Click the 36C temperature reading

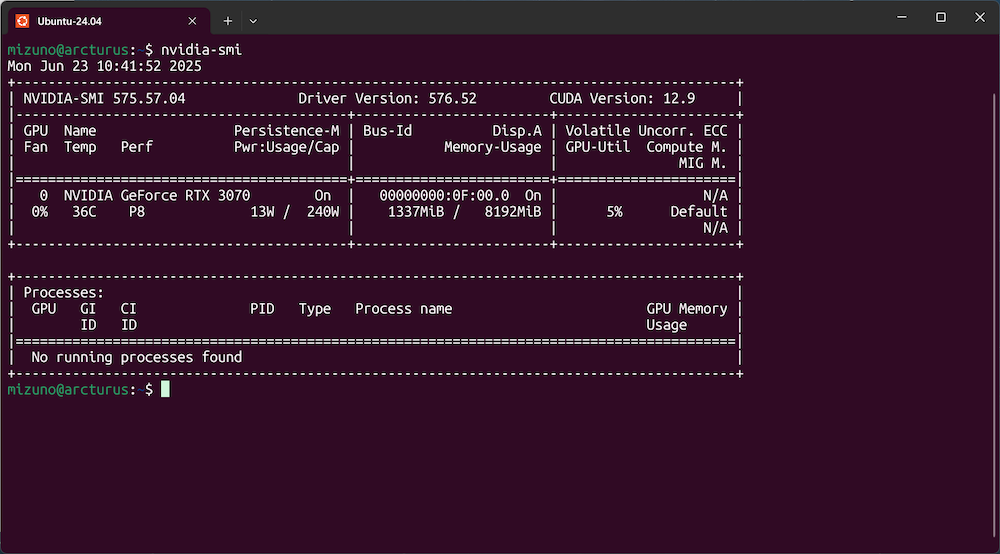point(84,212)
